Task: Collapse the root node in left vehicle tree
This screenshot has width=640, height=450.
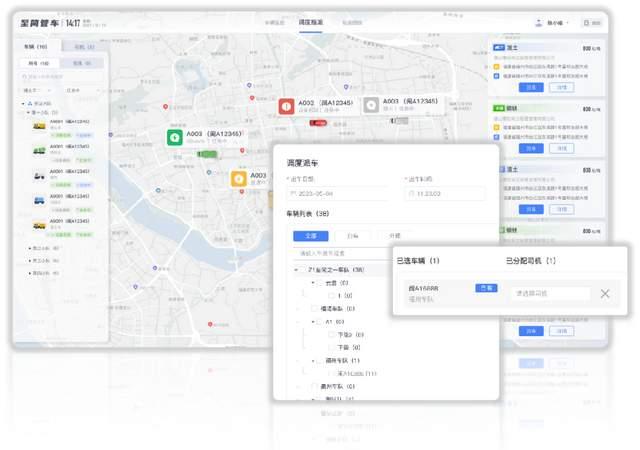Action: coord(23,104)
